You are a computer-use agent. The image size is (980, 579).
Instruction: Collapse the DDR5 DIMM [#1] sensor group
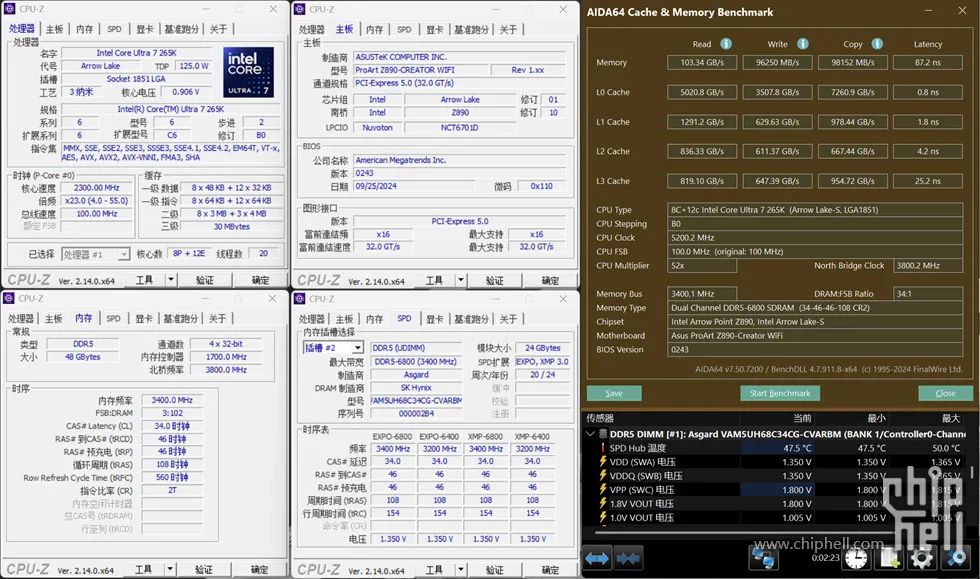(591, 434)
